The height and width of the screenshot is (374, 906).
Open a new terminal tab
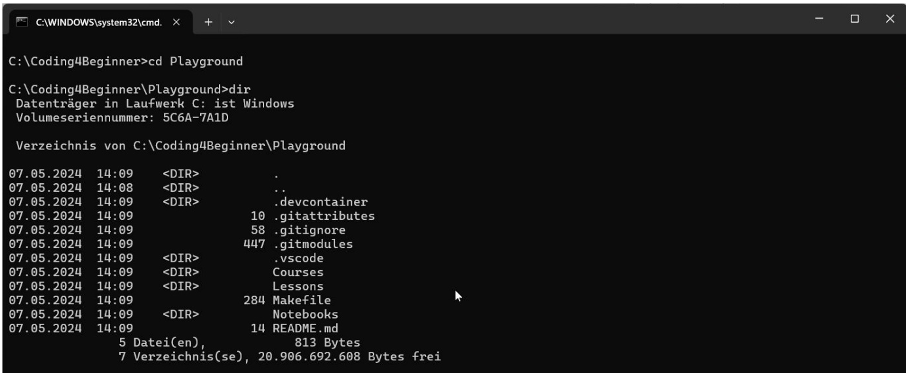(x=208, y=22)
